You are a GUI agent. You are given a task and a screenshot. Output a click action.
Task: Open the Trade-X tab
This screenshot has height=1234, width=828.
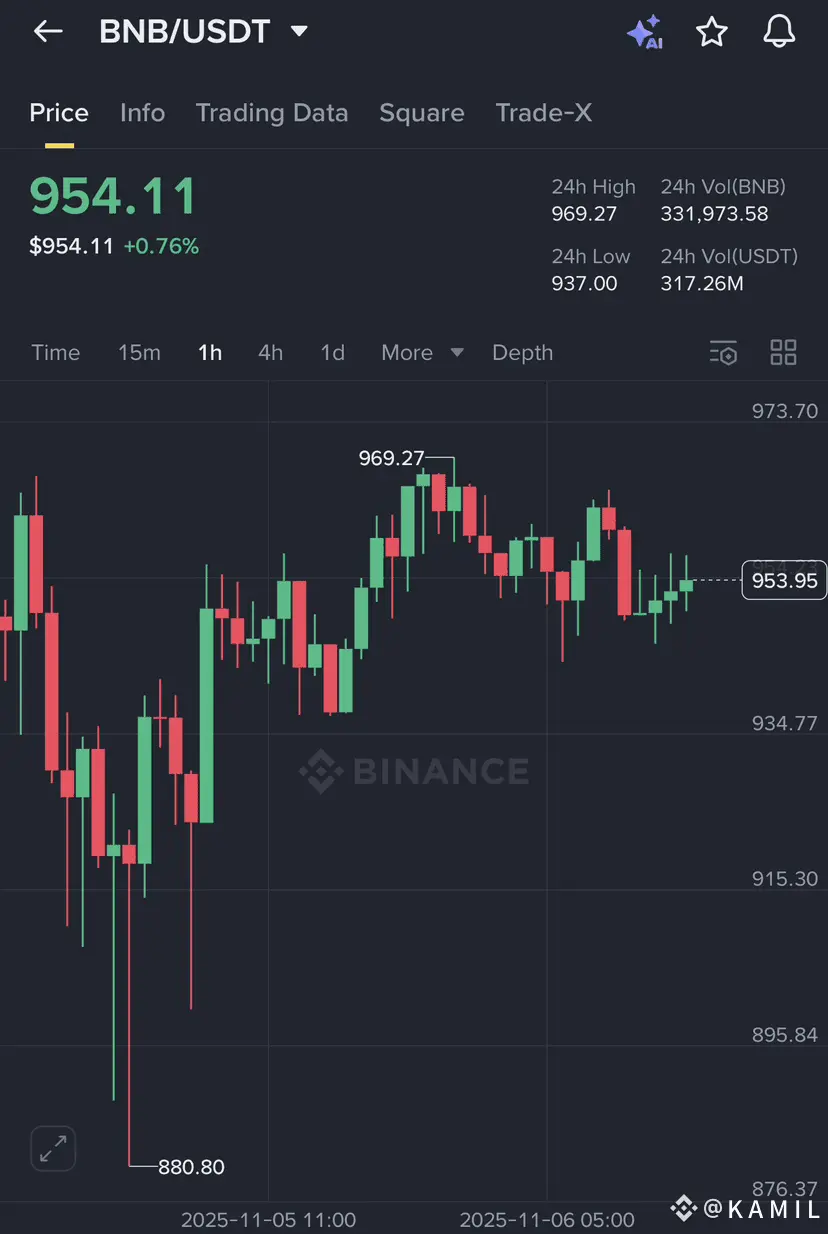point(543,113)
